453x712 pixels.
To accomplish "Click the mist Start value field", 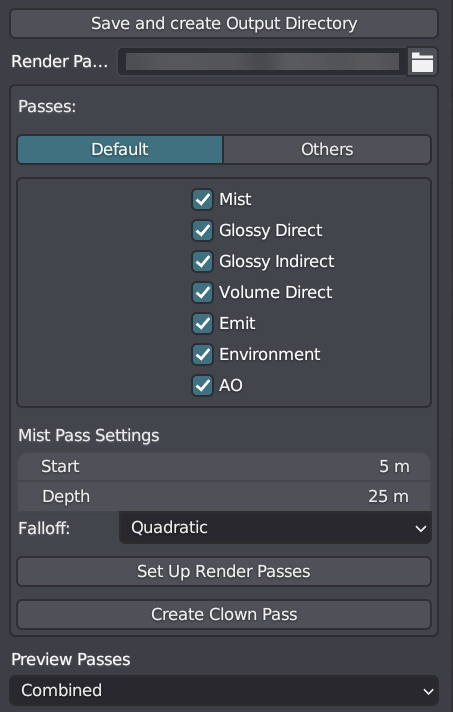I will click(x=224, y=467).
